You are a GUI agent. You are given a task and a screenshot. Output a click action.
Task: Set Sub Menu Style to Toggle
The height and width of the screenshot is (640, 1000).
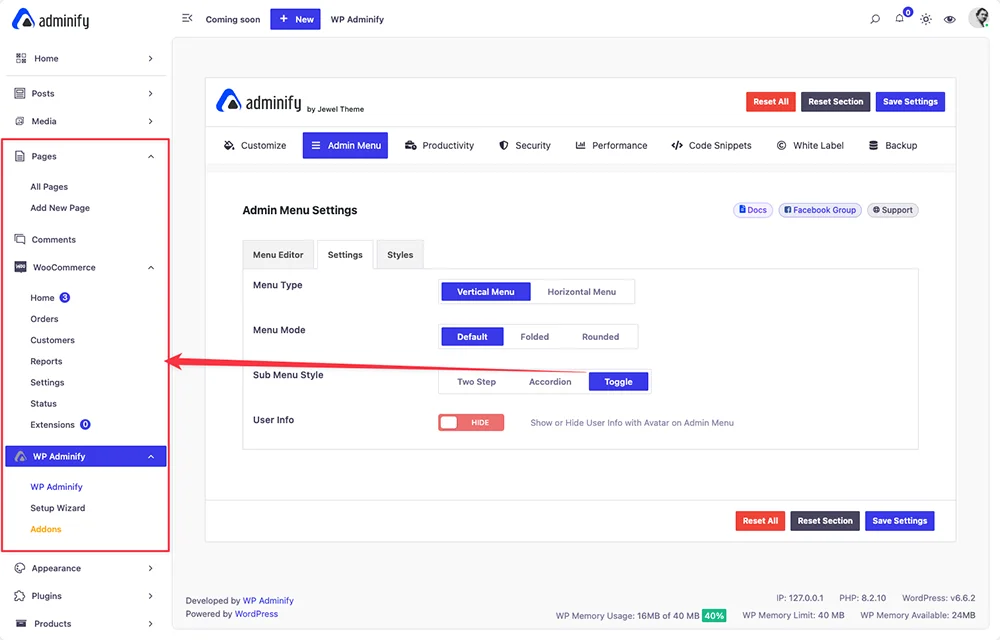click(x=618, y=382)
